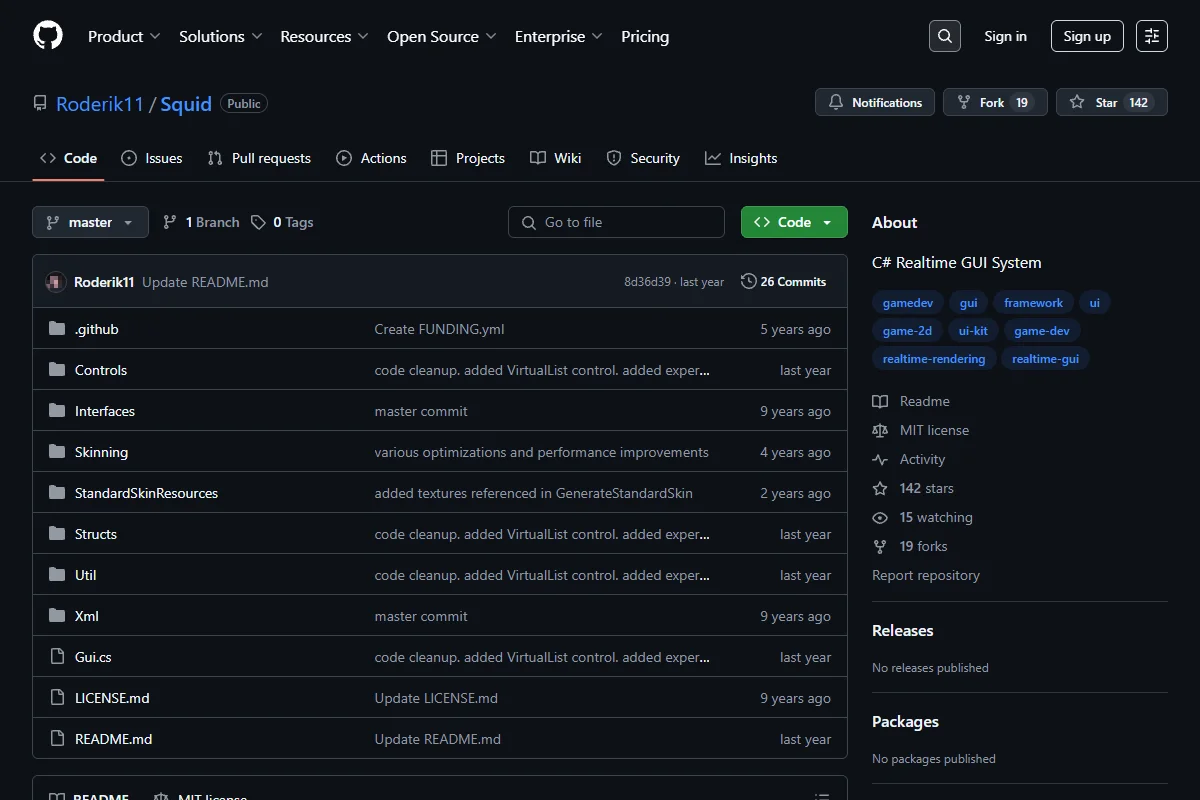Image resolution: width=1200 pixels, height=800 pixels.
Task: Click the Notifications bell button
Action: point(875,102)
